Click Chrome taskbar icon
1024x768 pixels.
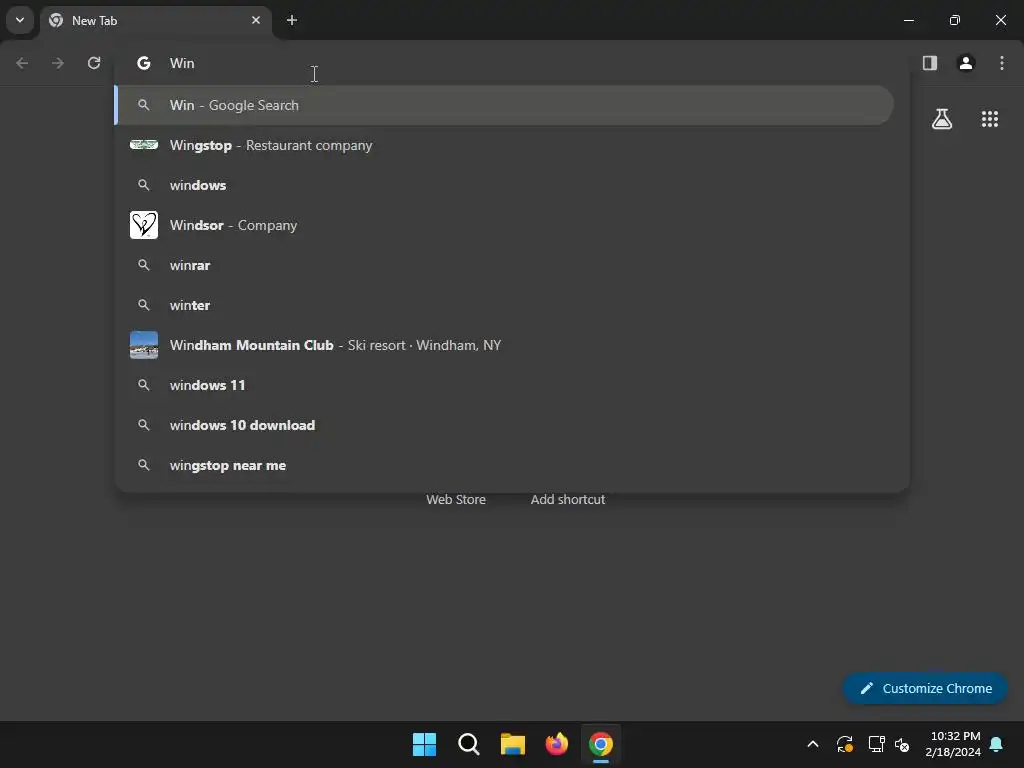601,744
